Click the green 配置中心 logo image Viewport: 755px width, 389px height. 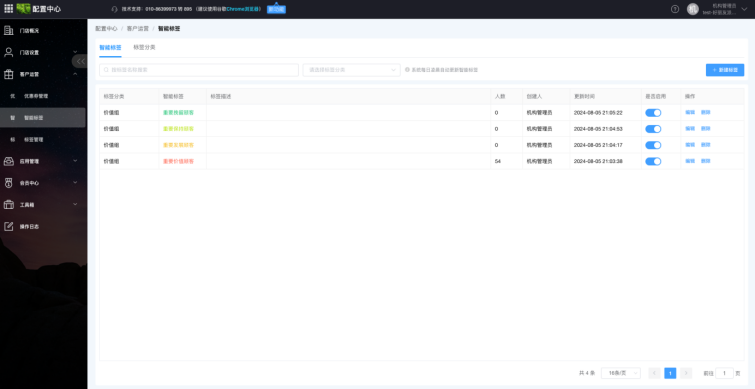pos(23,9)
